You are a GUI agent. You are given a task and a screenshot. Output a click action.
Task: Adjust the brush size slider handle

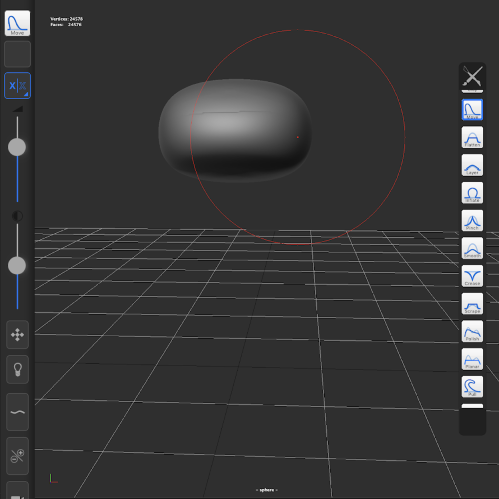point(17,147)
